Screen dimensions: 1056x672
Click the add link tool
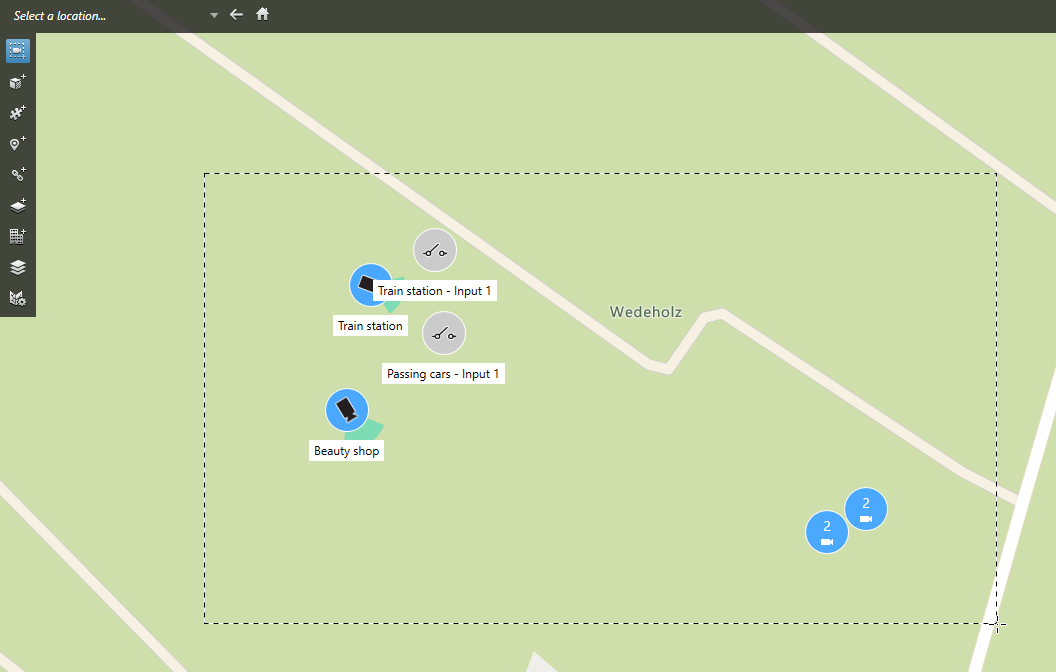[17, 175]
